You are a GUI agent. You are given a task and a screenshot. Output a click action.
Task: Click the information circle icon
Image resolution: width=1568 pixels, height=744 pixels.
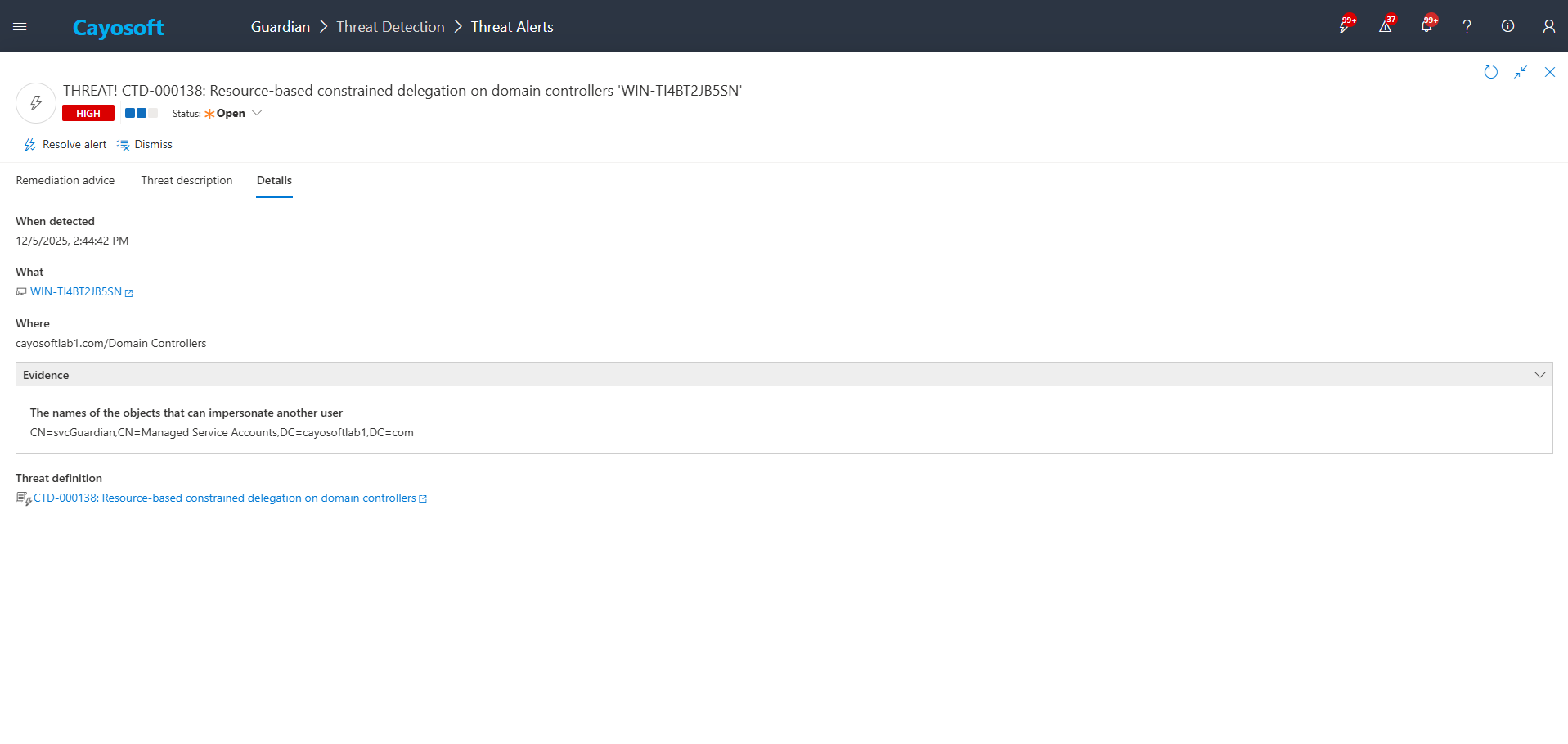(x=1507, y=27)
